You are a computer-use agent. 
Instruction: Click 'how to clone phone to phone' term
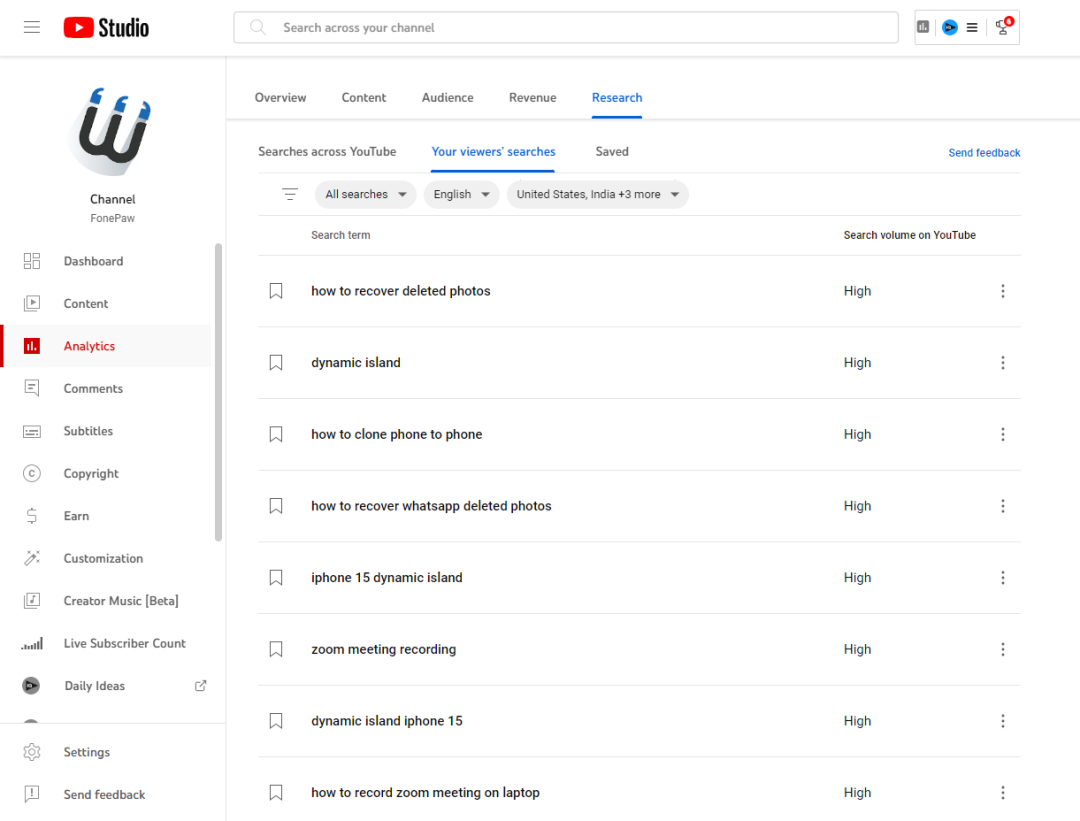click(397, 435)
